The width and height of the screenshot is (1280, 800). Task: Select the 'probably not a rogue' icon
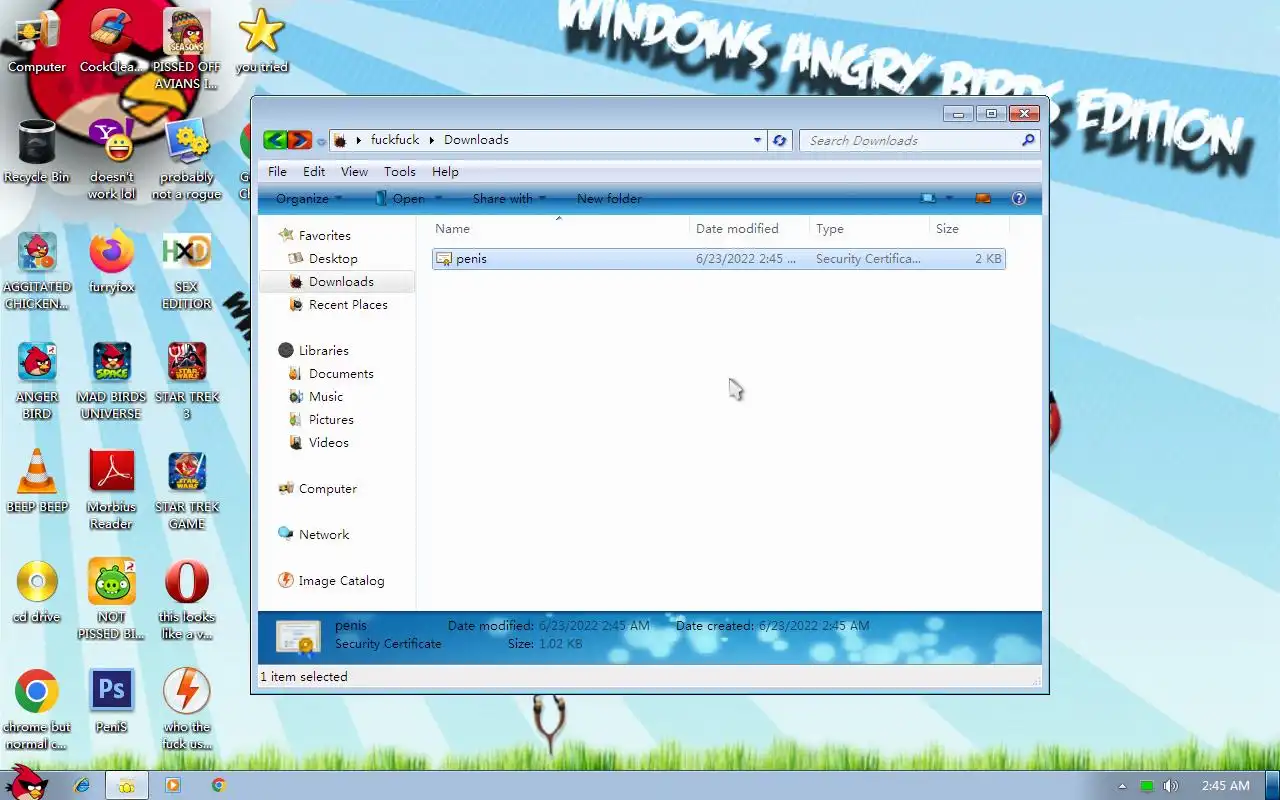(187, 160)
